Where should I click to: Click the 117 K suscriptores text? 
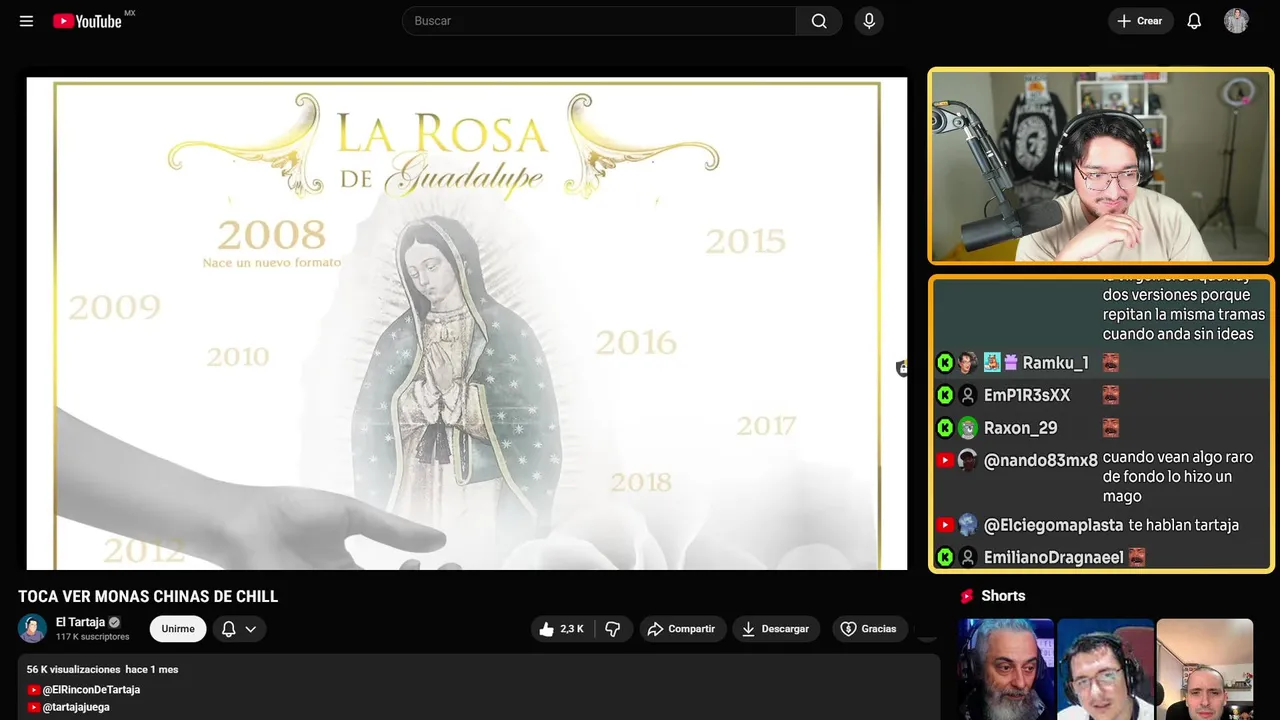click(x=93, y=637)
